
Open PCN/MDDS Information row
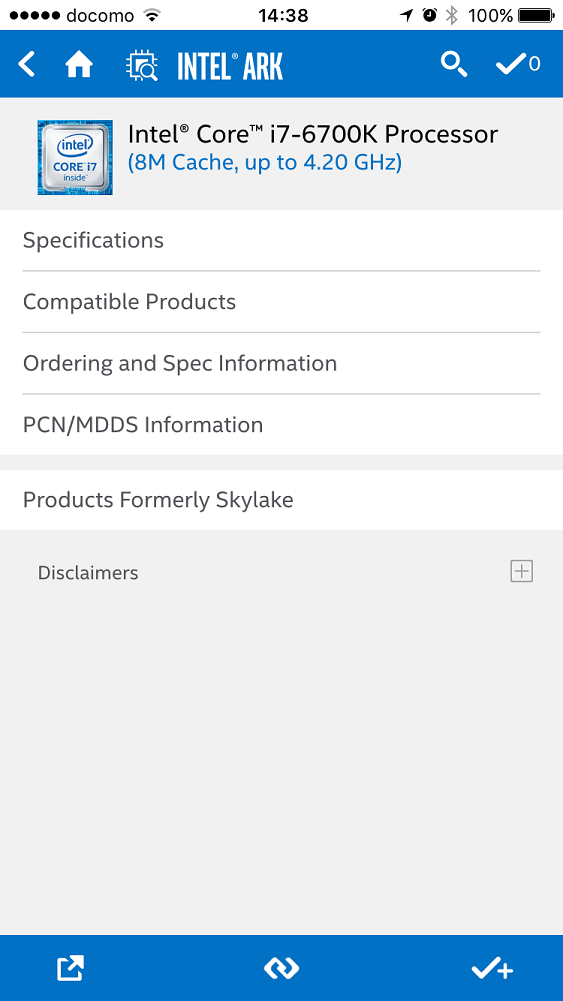282,425
